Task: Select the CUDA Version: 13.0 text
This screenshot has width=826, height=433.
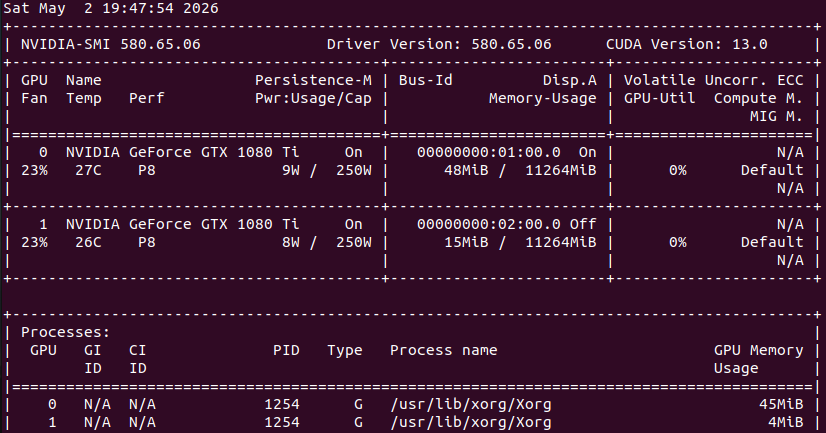Action: point(686,44)
